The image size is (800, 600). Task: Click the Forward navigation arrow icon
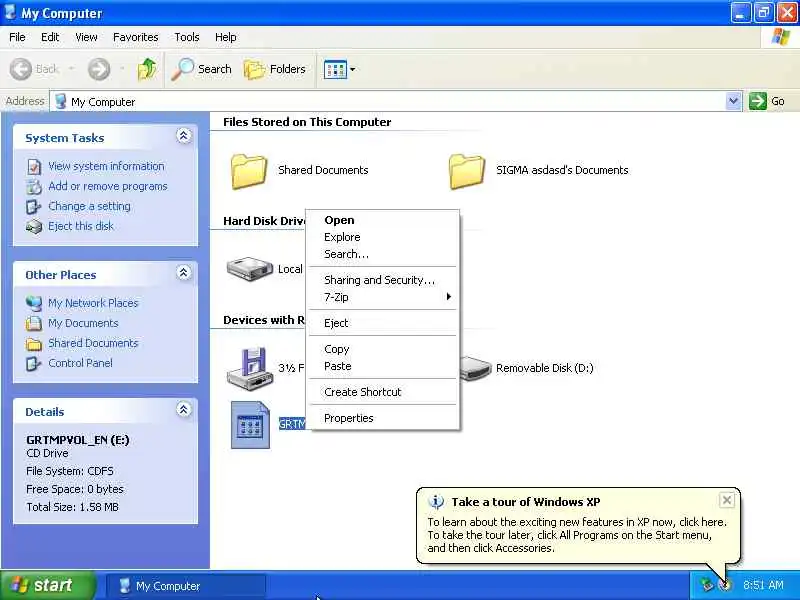click(x=98, y=69)
